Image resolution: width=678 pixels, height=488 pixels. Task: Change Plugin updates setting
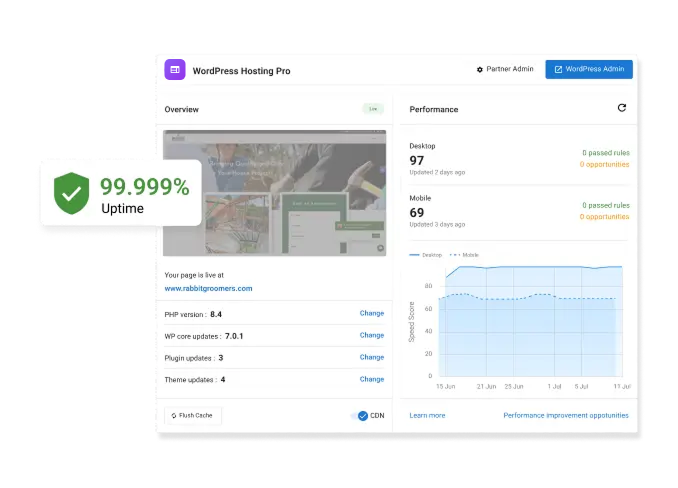point(372,357)
